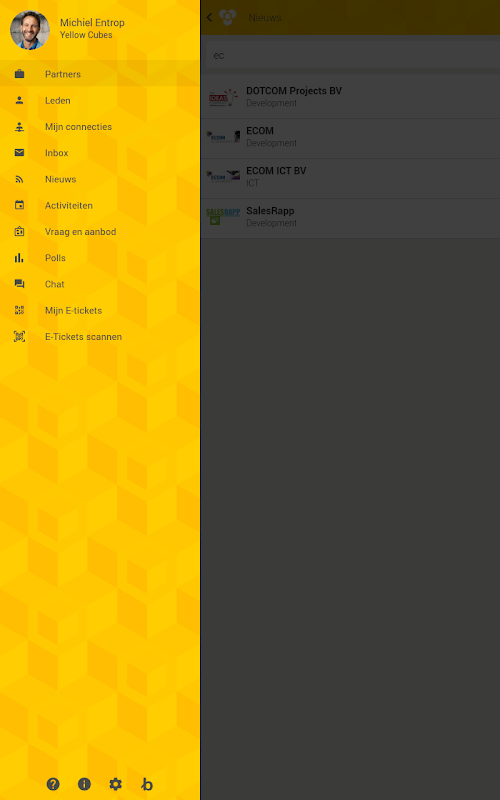Open SalesRapp result
The height and width of the screenshot is (800, 500).
point(351,217)
